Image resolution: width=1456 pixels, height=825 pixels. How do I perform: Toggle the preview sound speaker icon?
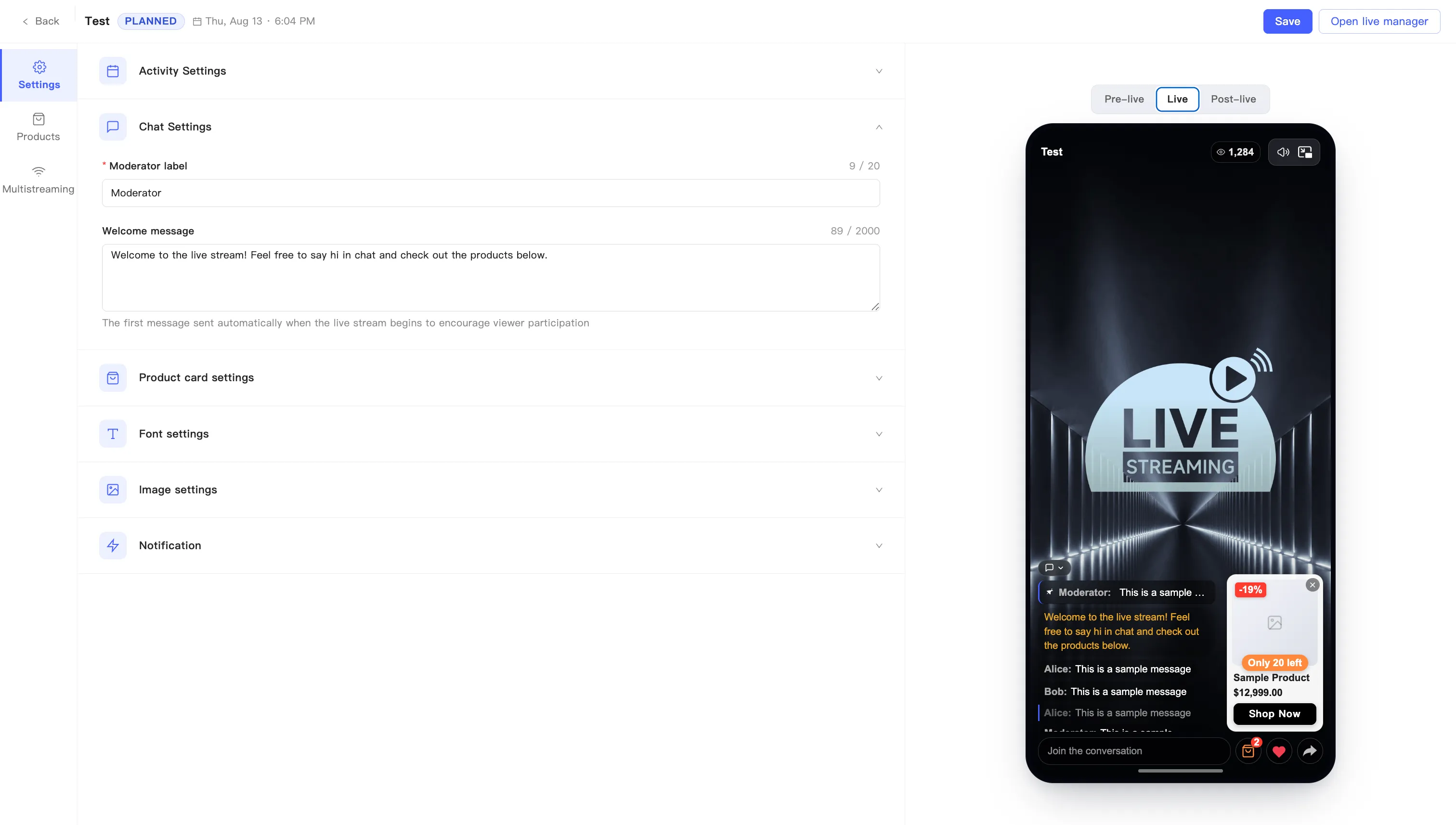[x=1283, y=152]
